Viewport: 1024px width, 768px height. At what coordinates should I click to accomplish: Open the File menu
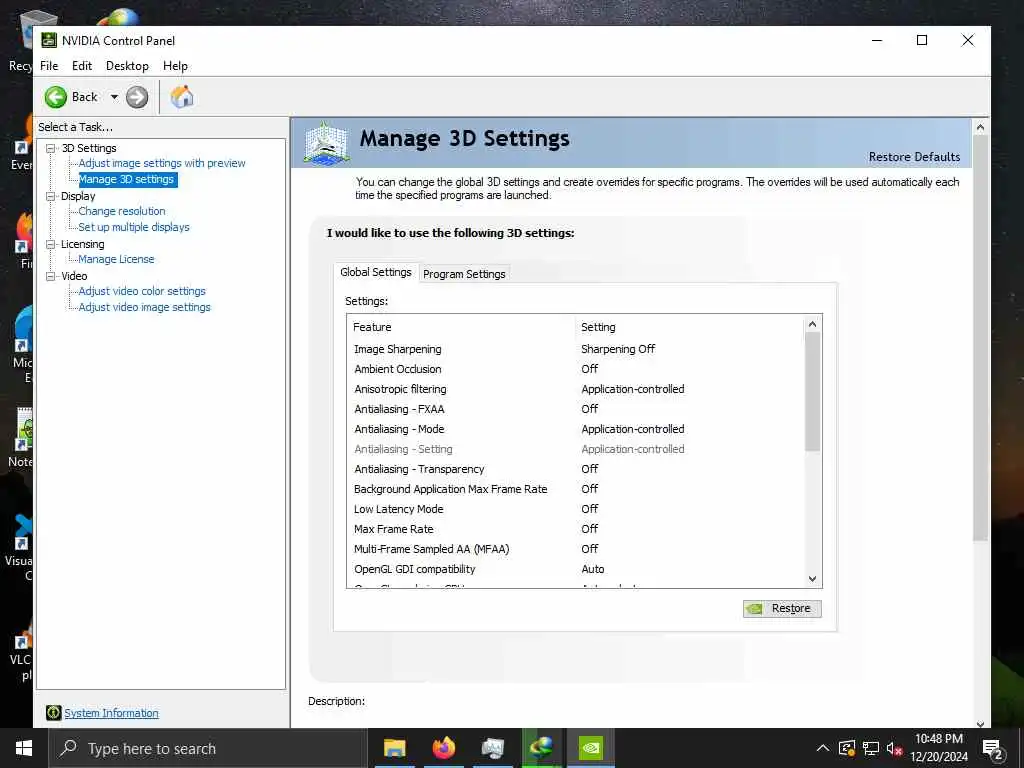(x=49, y=66)
